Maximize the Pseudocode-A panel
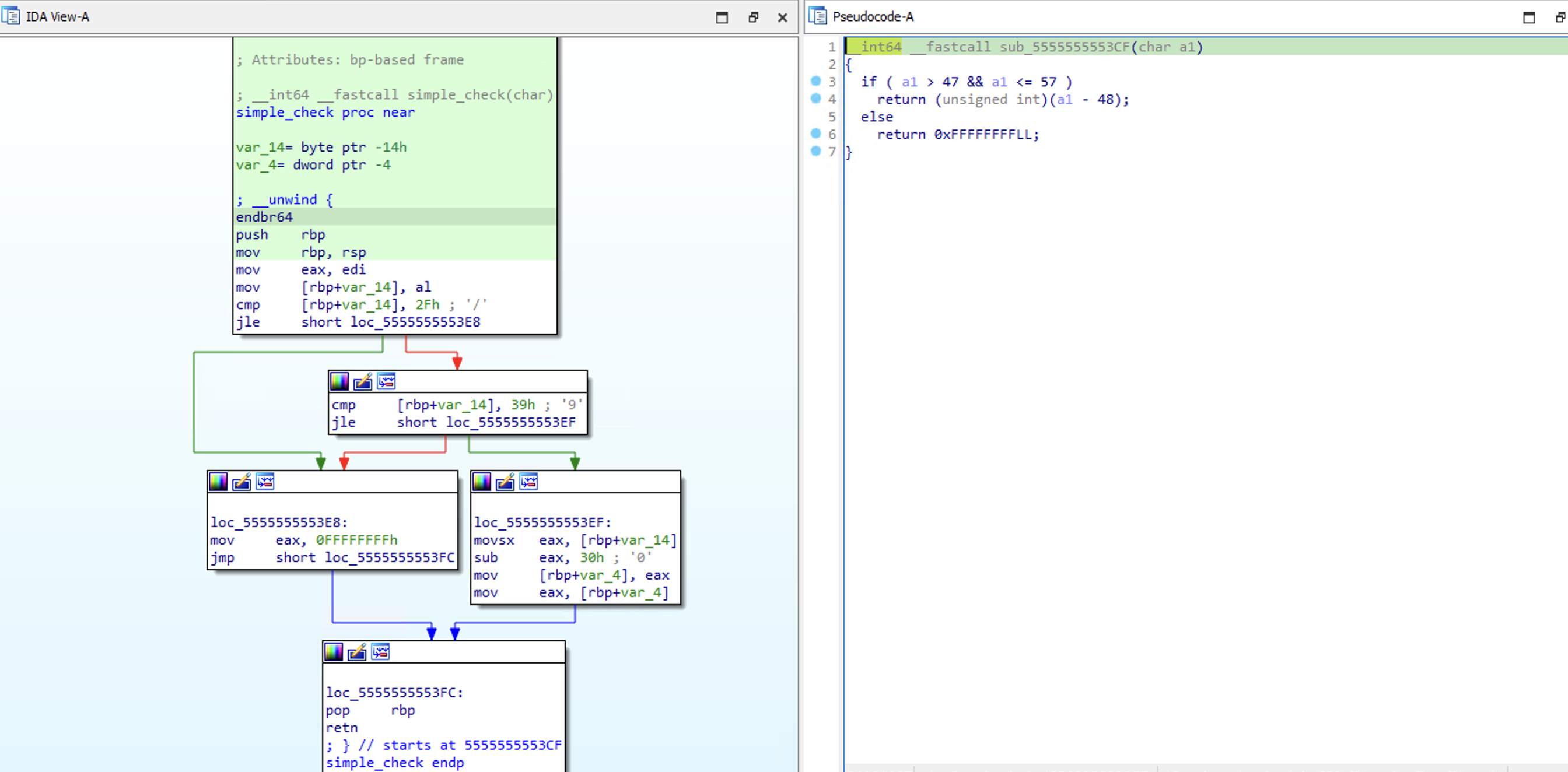Viewport: 1568px width, 772px height. [1529, 17]
